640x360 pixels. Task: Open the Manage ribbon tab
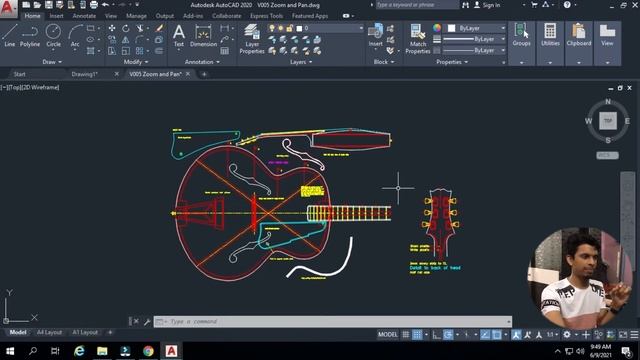(x=136, y=16)
